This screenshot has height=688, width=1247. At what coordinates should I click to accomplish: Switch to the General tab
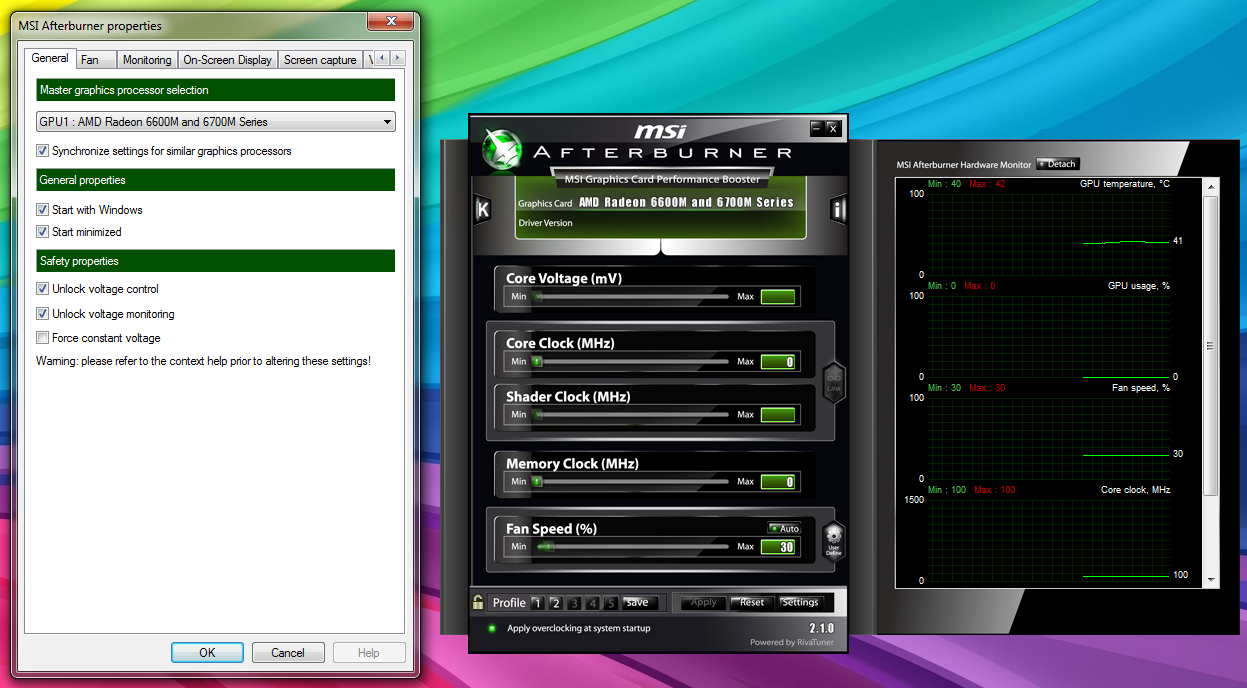(50, 58)
